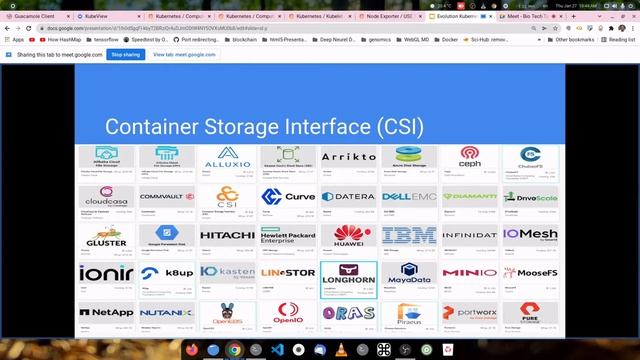The image size is (640, 360).
Task: Open the How HashMap bookmark
Action: pos(61,40)
